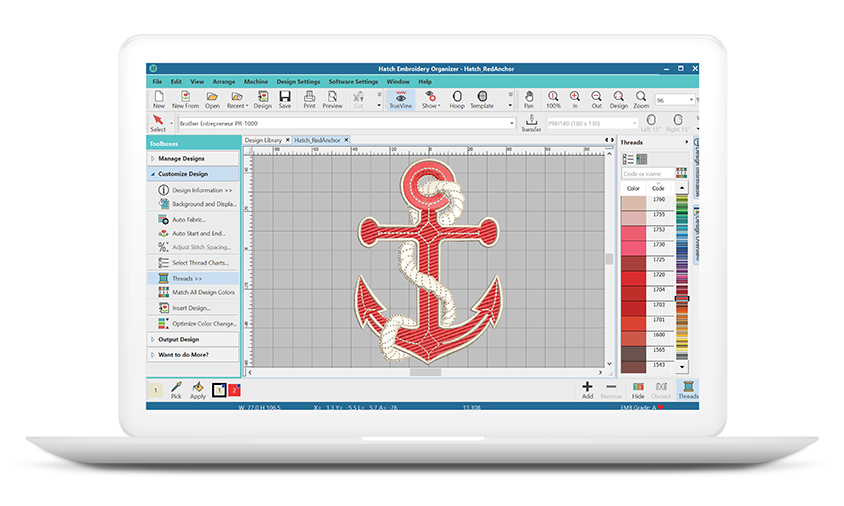This screenshot has width=844, height=506.
Task: Open the Edit menu
Action: (x=176, y=82)
